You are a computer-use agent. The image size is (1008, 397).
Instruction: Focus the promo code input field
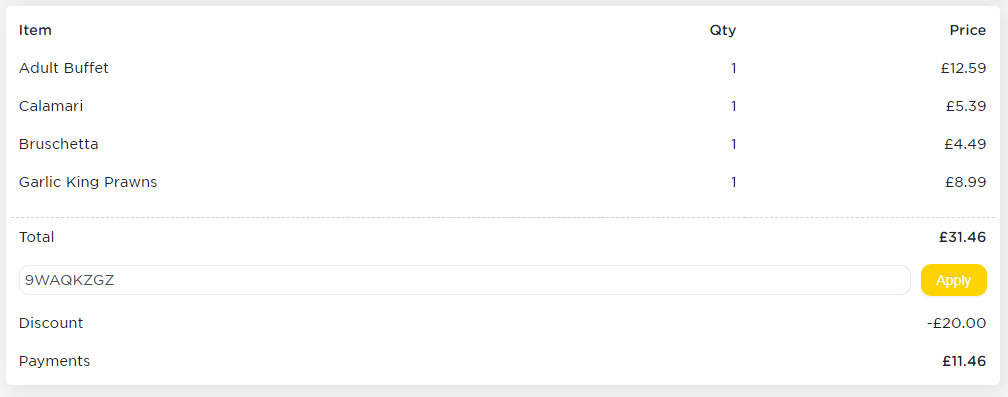(465, 280)
